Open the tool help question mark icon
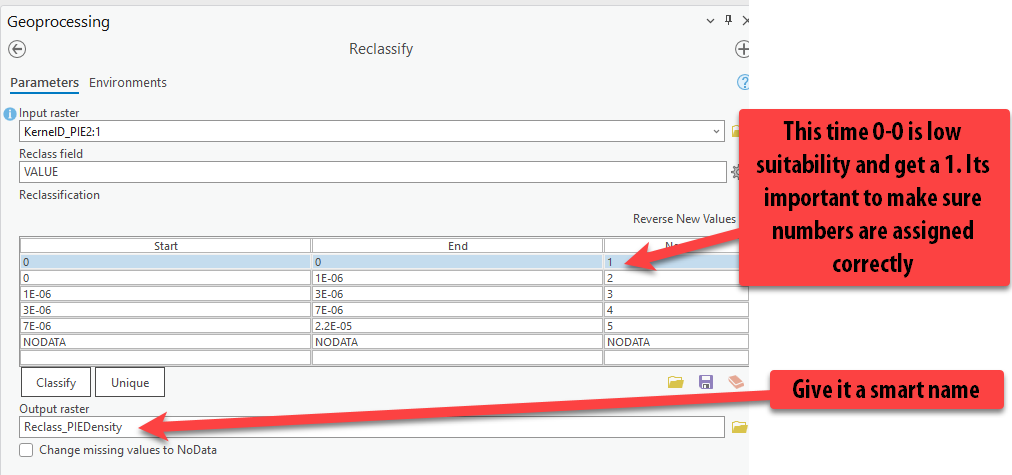Viewport: 1012px width, 475px height. 742,83
